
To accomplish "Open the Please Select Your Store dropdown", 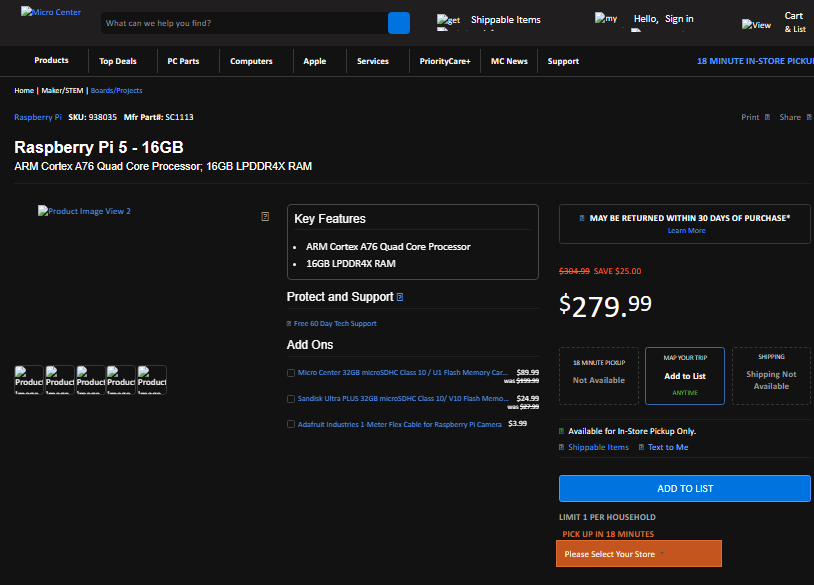I will click(x=639, y=554).
